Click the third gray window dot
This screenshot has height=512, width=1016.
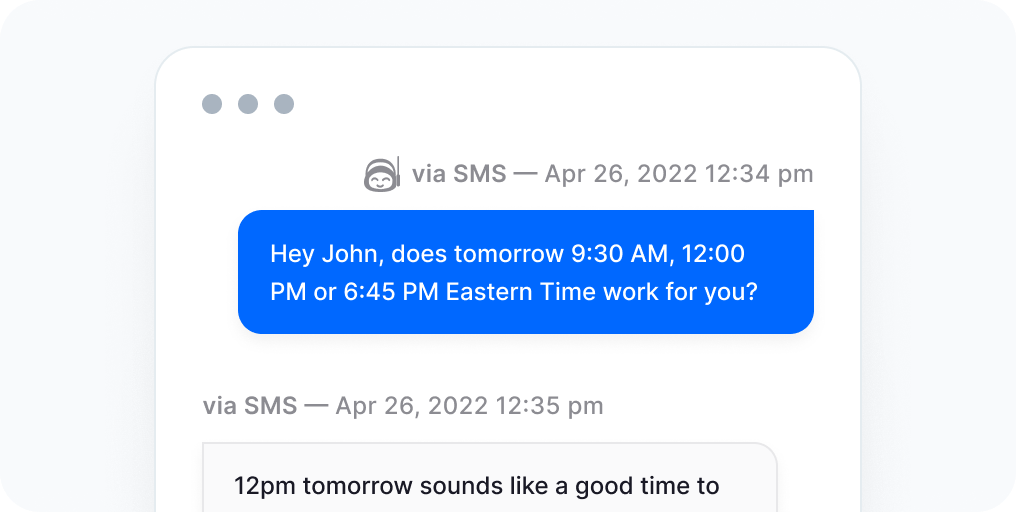coord(284,104)
